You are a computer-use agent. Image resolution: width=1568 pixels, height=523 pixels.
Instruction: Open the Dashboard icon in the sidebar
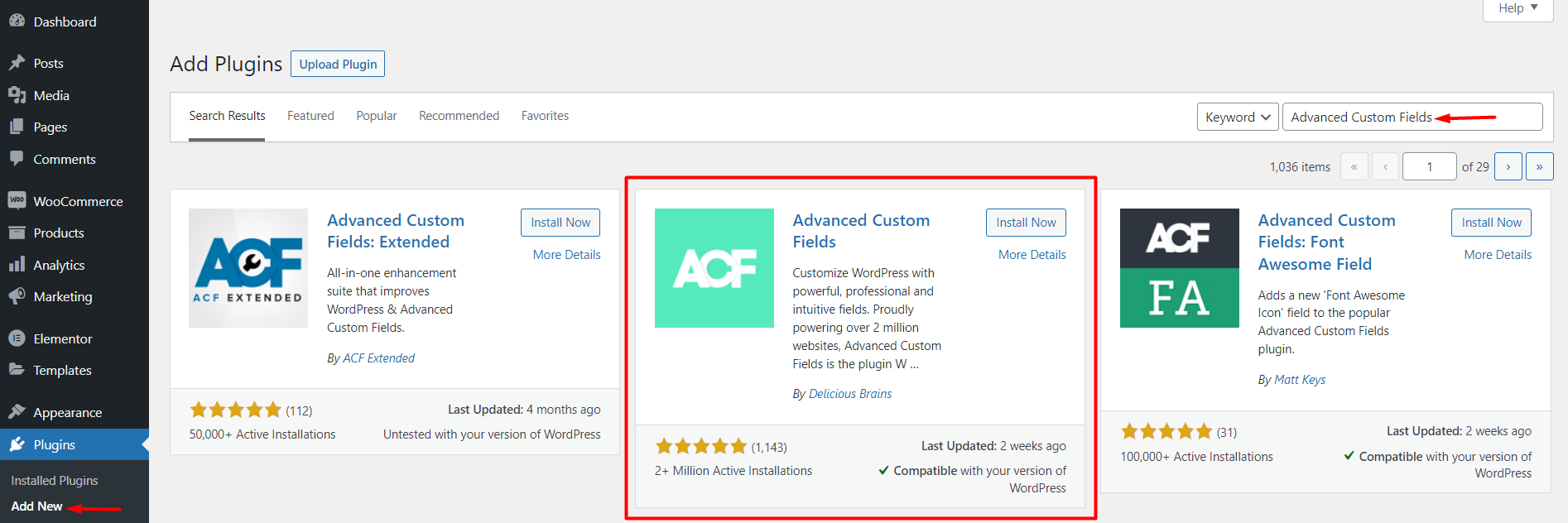click(19, 21)
